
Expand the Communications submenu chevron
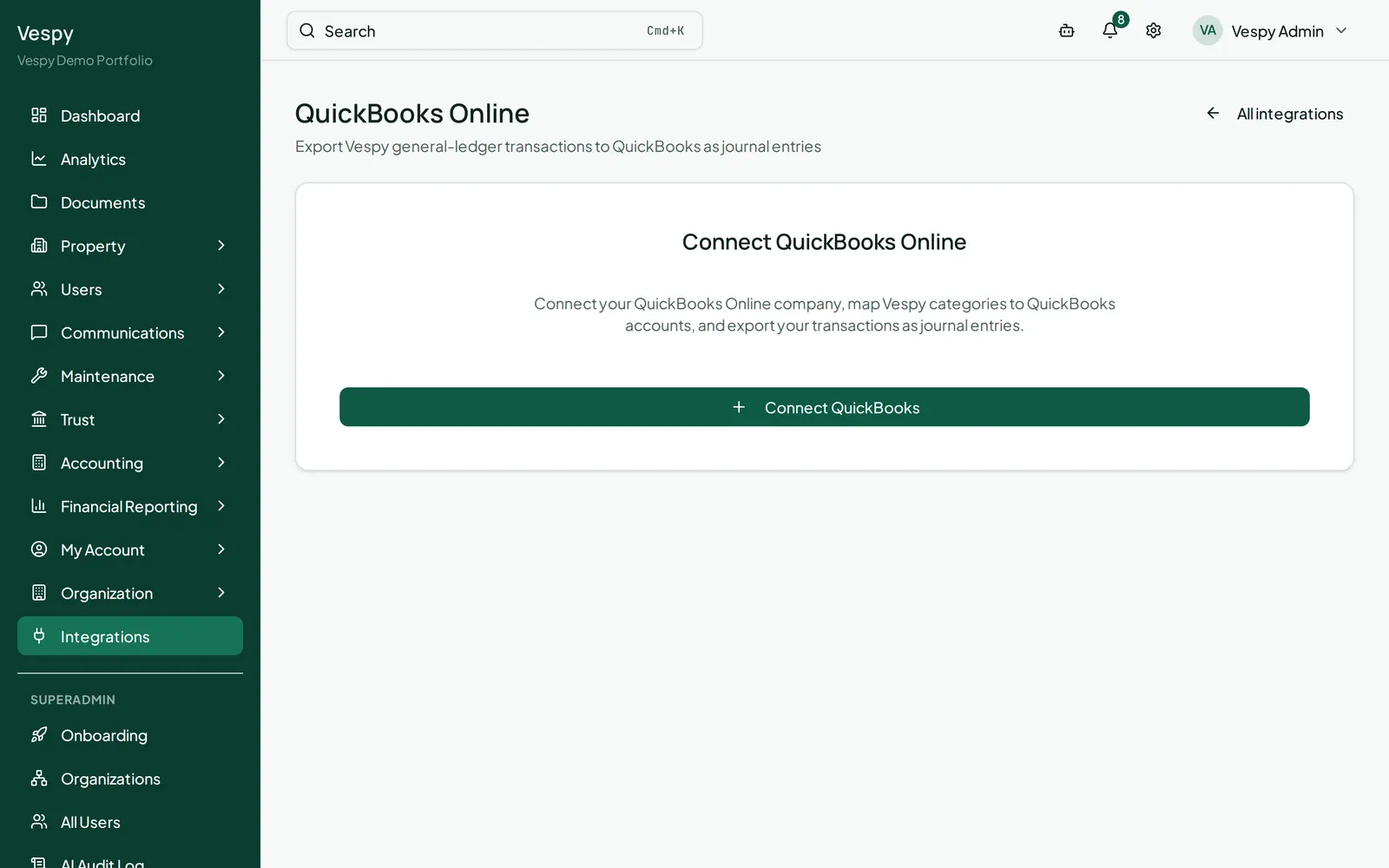[x=221, y=332]
